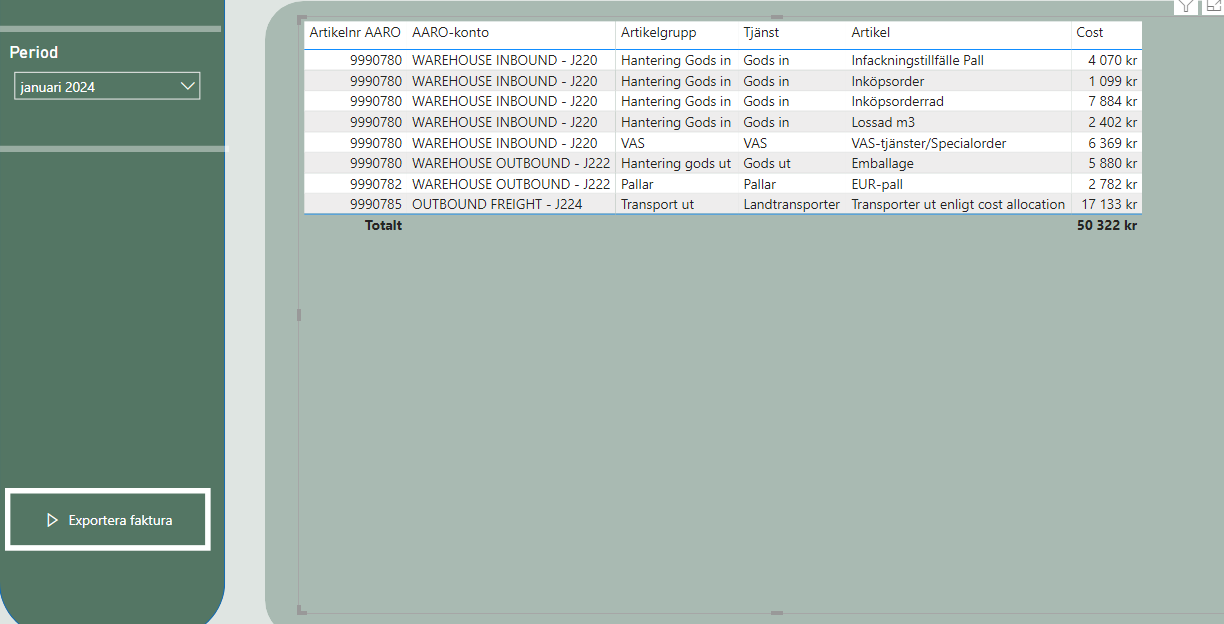The width and height of the screenshot is (1224, 624).
Task: Click the 5 880 kr cost value
Action: 1112,163
